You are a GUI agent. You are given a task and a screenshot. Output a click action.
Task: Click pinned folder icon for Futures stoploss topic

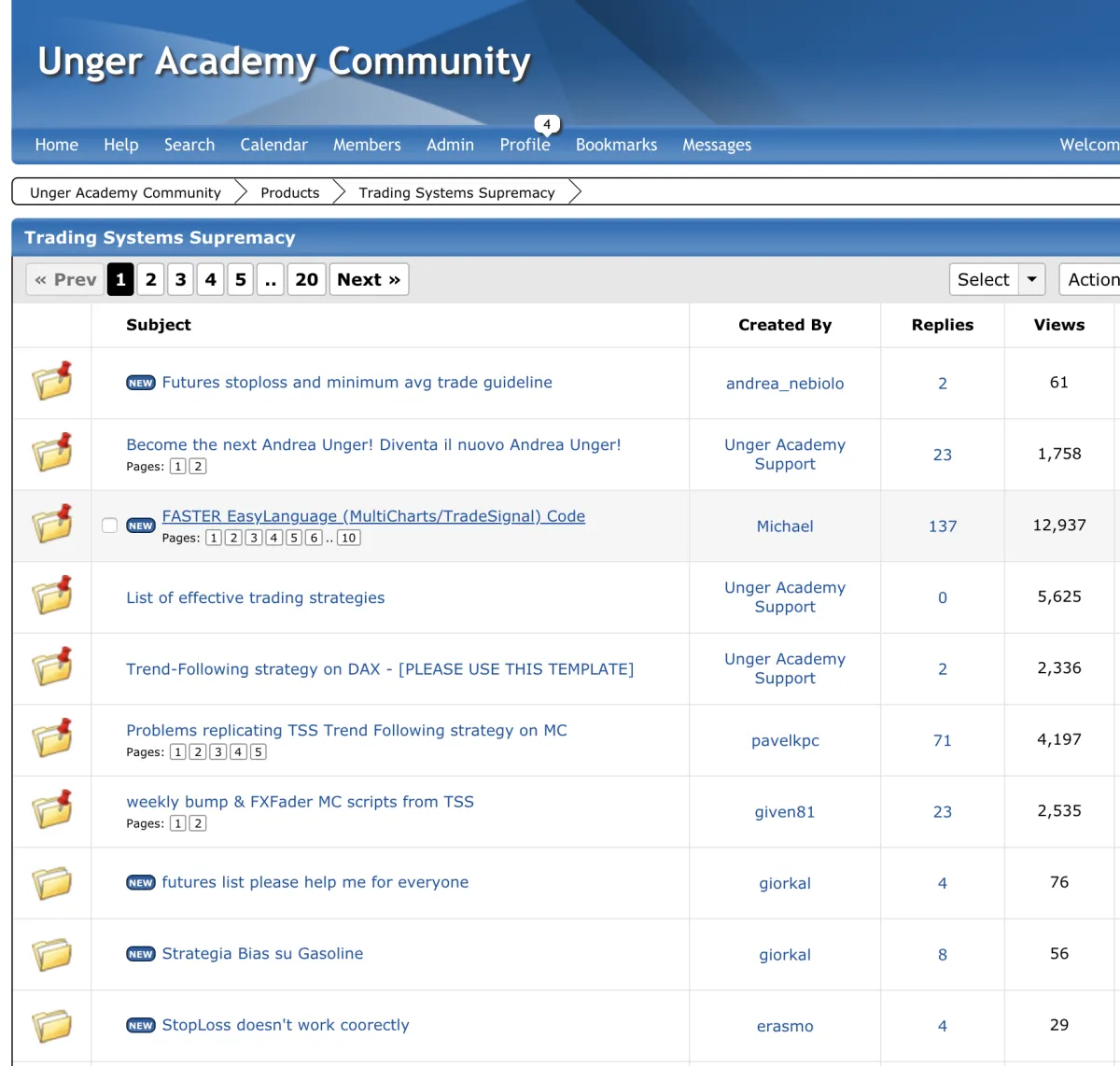52,381
